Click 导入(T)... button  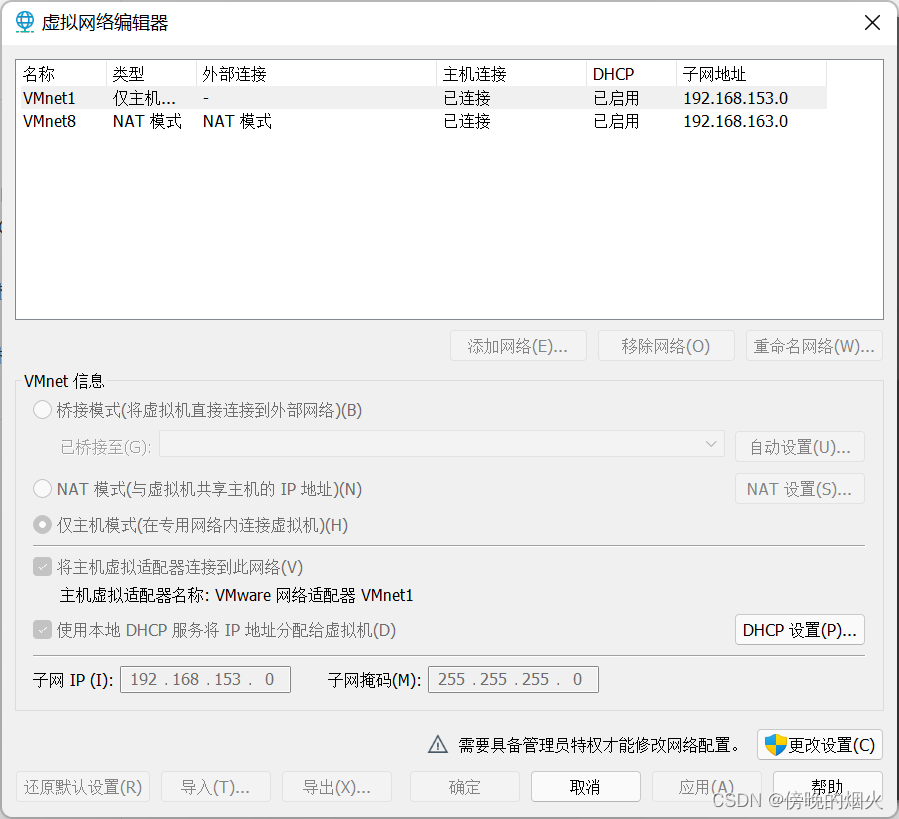(216, 786)
